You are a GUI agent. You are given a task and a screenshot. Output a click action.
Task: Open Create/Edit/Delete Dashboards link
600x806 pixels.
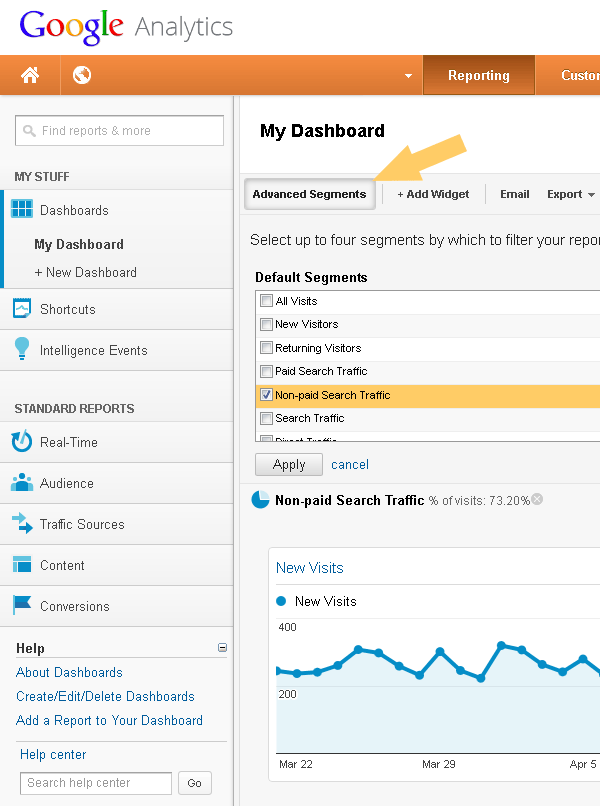105,697
